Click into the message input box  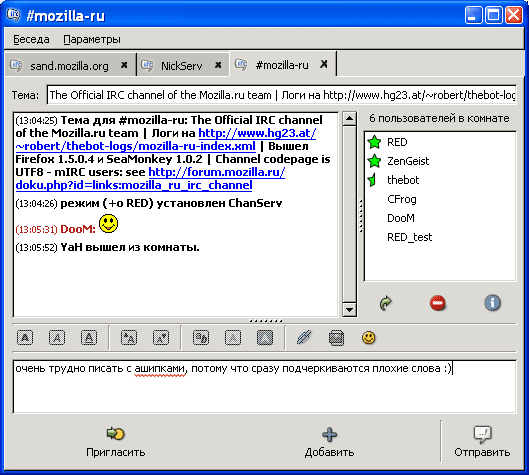pyautogui.click(x=264, y=386)
